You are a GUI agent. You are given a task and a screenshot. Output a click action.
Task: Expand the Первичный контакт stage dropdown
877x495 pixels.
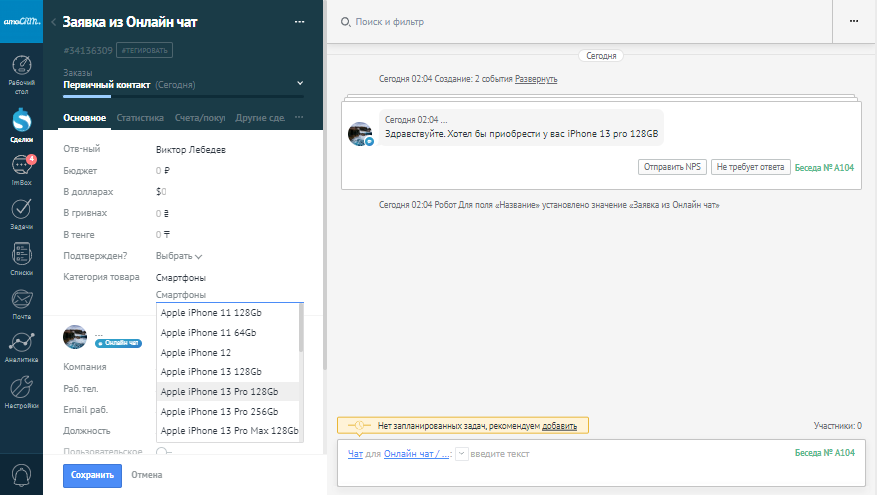[x=300, y=83]
